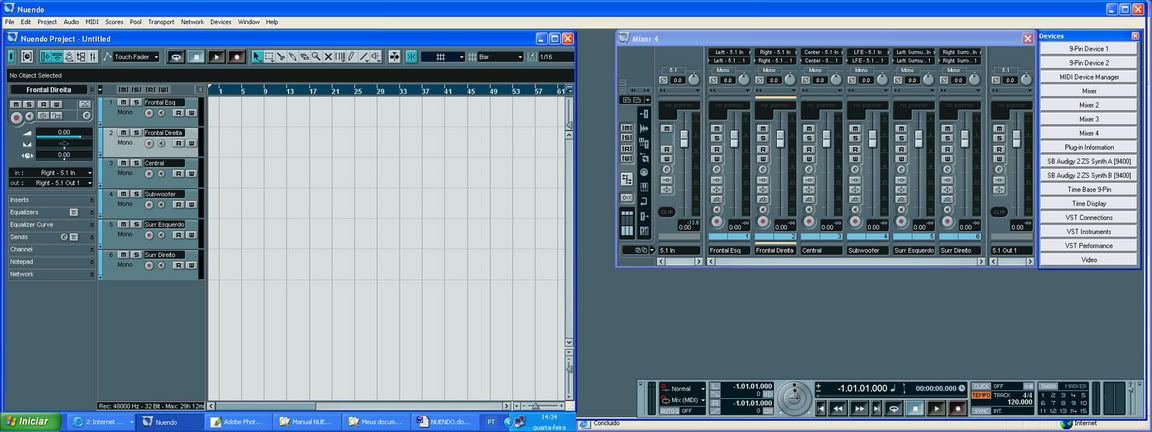Select the Range Selection tool

click(269, 57)
